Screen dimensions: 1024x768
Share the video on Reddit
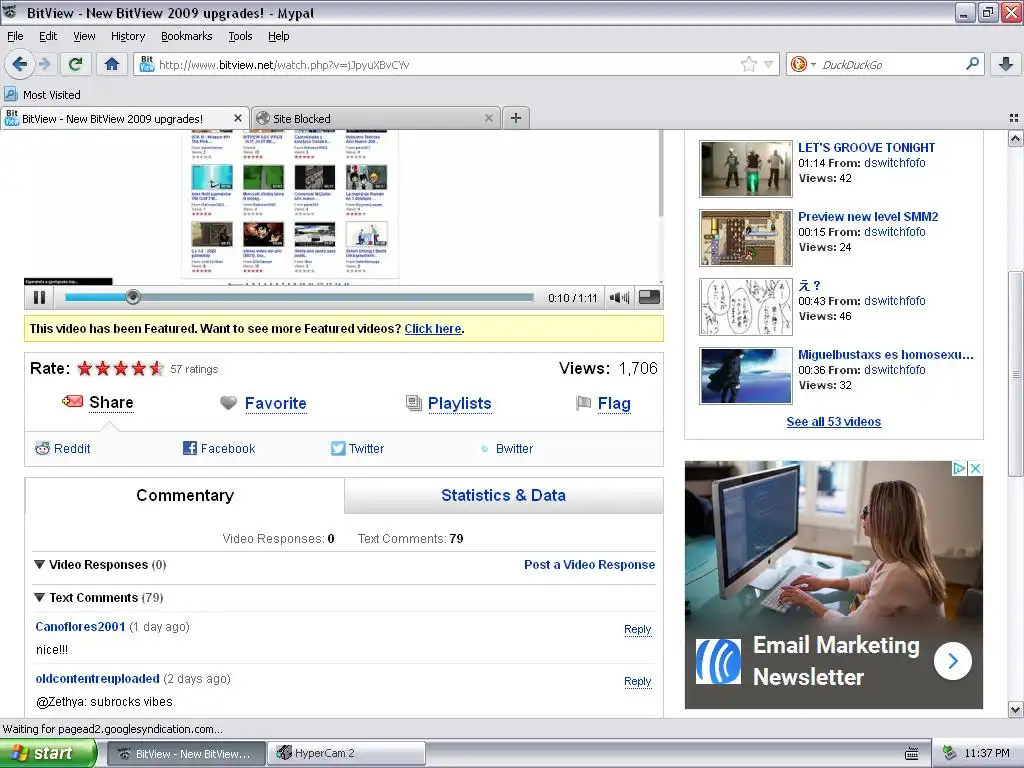(63, 449)
